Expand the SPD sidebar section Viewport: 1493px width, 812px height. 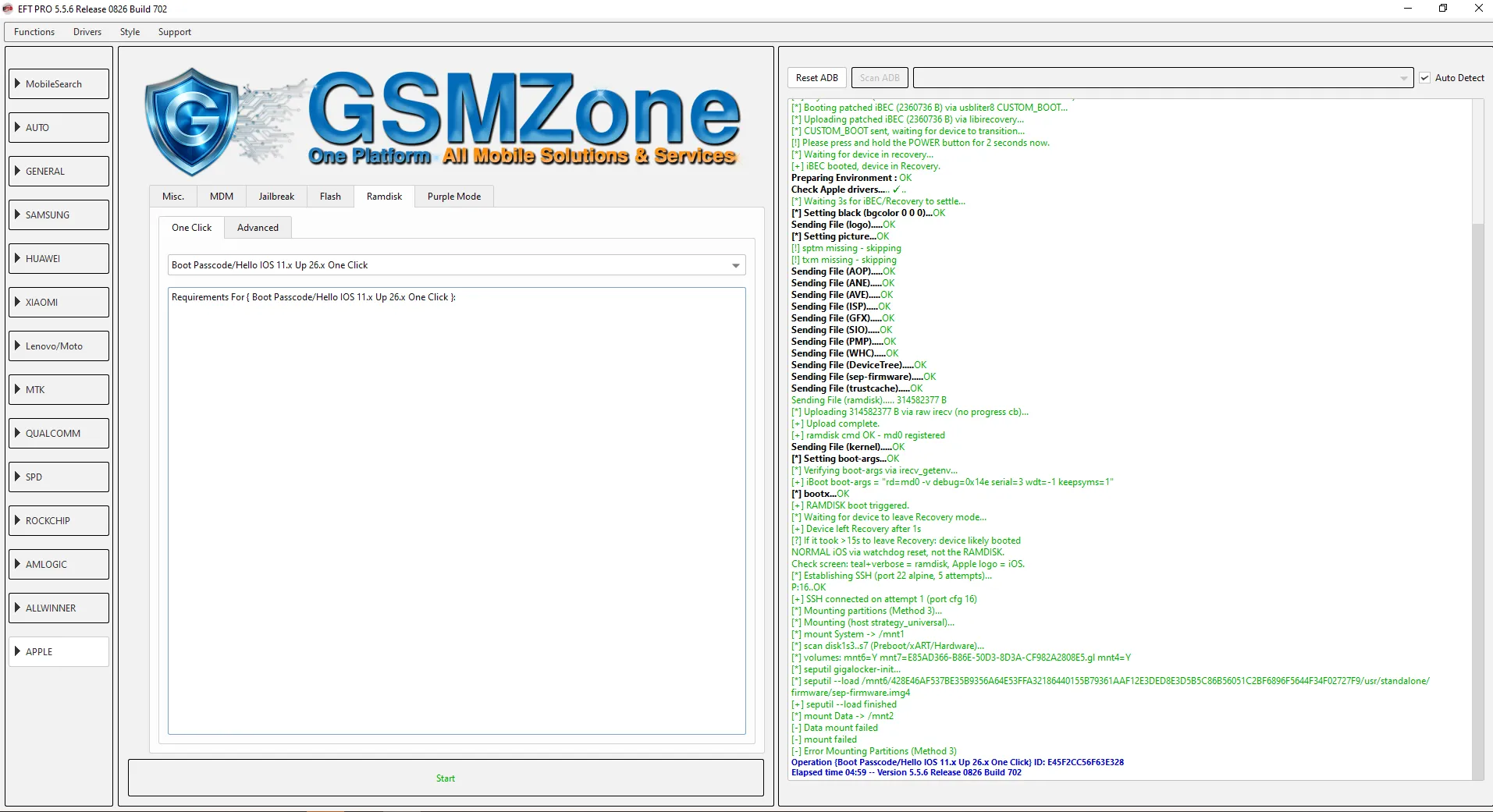click(x=59, y=477)
